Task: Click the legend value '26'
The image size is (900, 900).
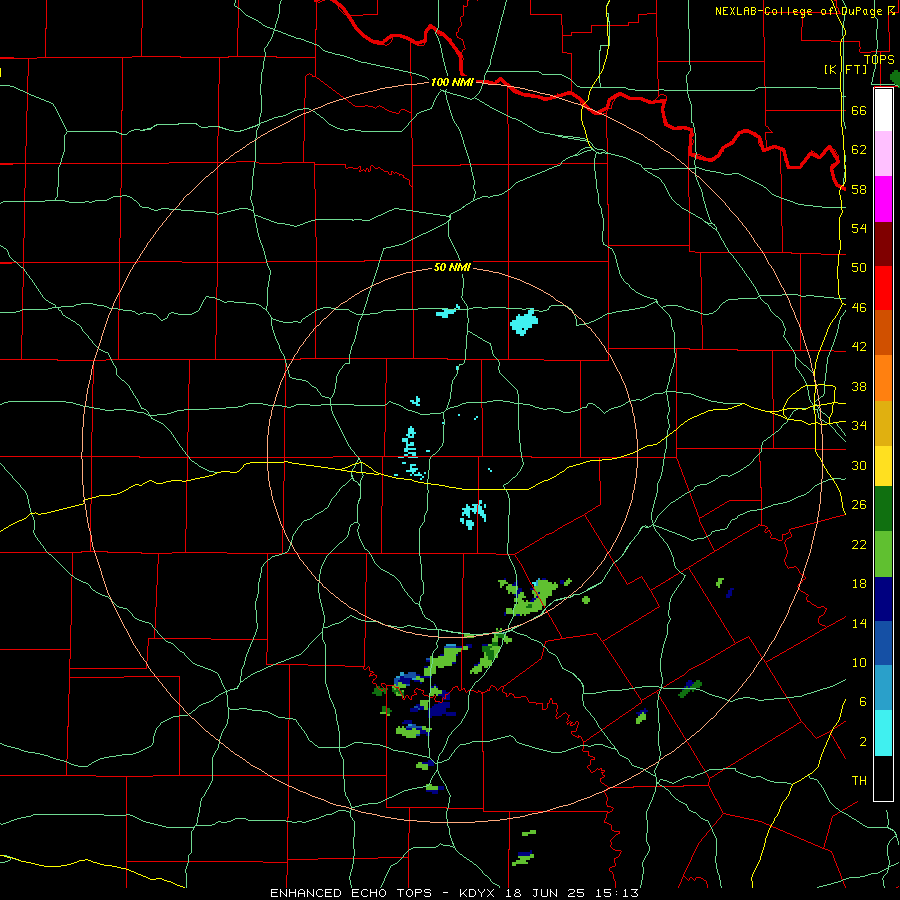Action: click(x=859, y=505)
